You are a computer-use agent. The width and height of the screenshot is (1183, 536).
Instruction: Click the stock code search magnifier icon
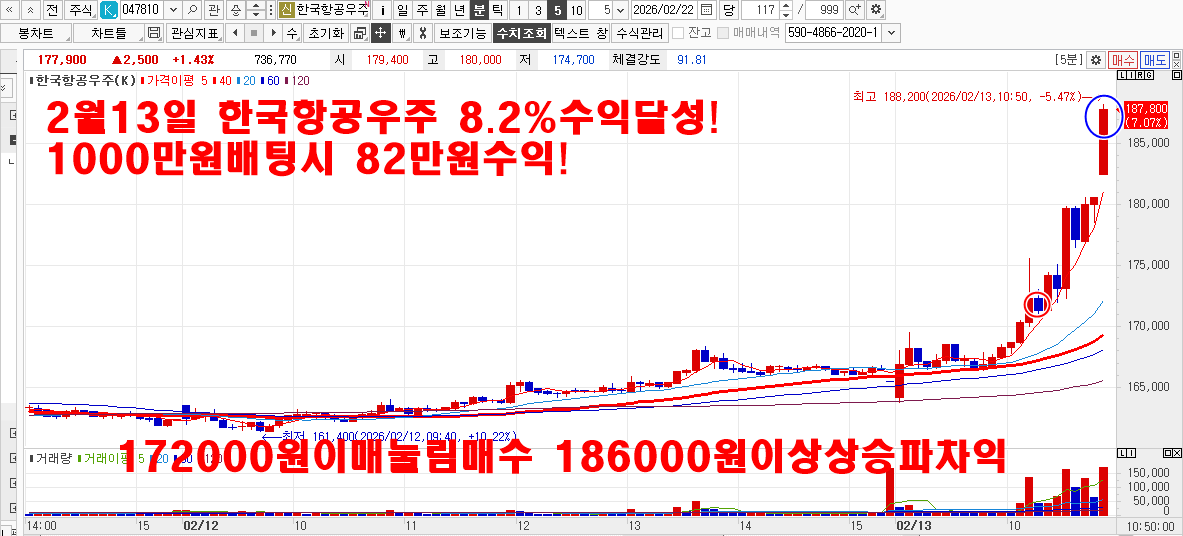click(192, 10)
